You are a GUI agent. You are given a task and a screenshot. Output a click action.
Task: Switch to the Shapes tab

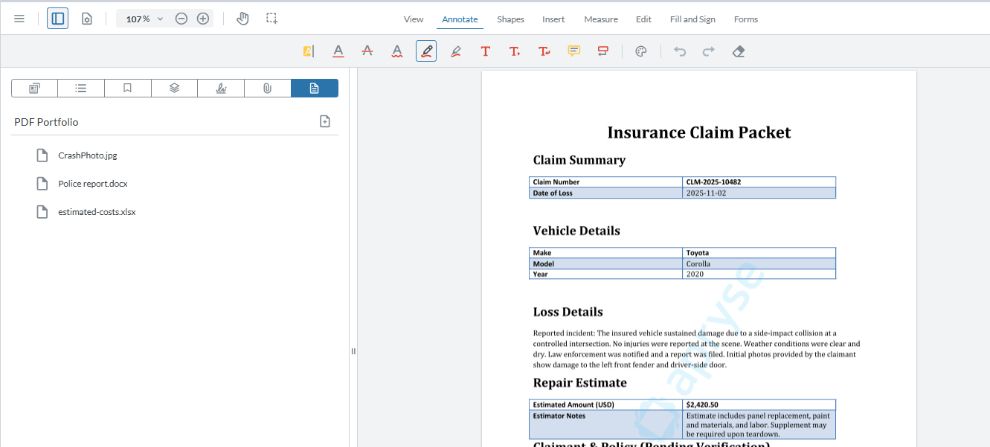(x=510, y=20)
